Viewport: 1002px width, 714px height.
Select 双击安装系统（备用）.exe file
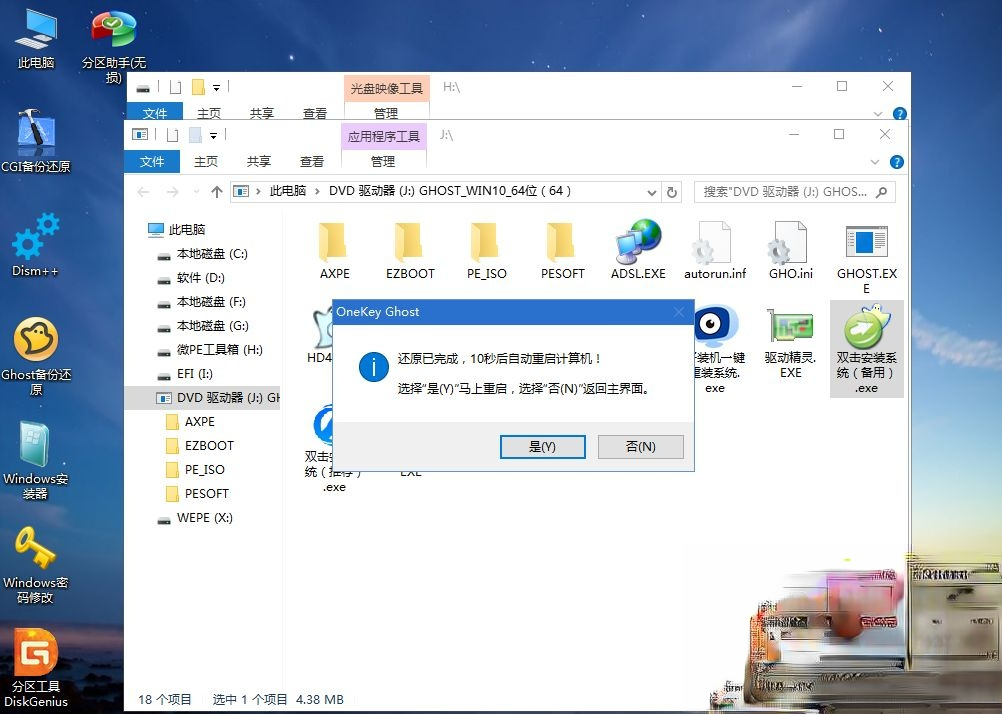pyautogui.click(x=867, y=349)
